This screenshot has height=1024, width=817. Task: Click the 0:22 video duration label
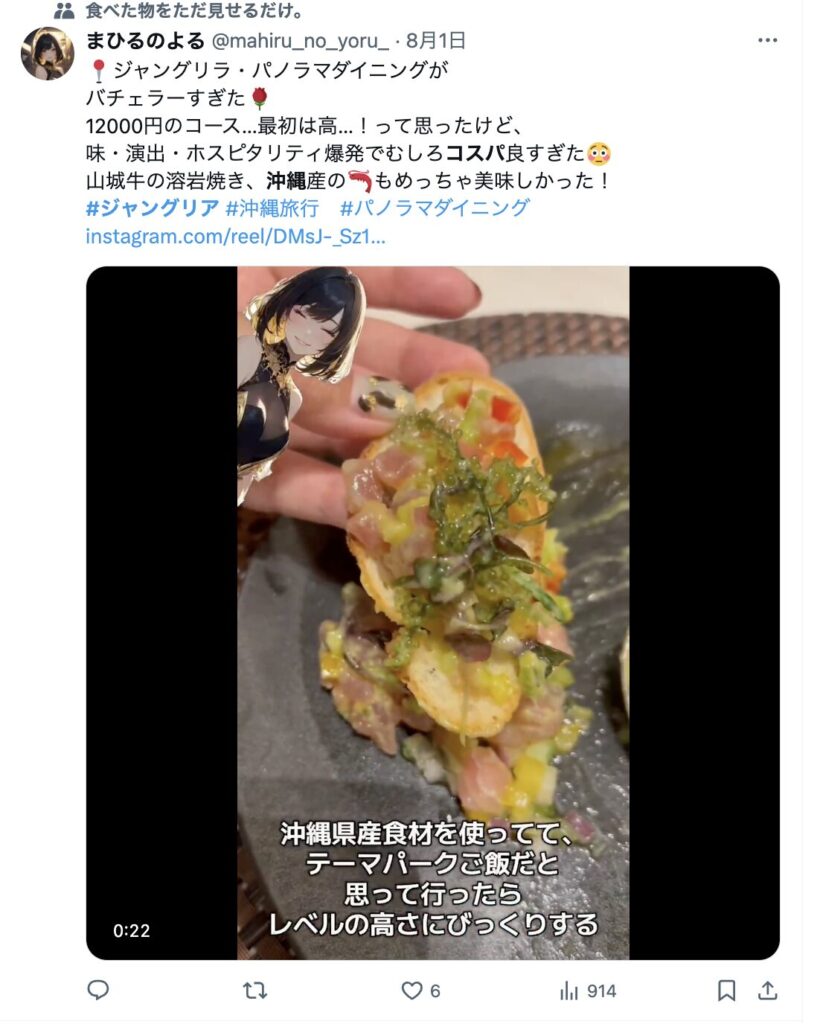click(x=131, y=930)
